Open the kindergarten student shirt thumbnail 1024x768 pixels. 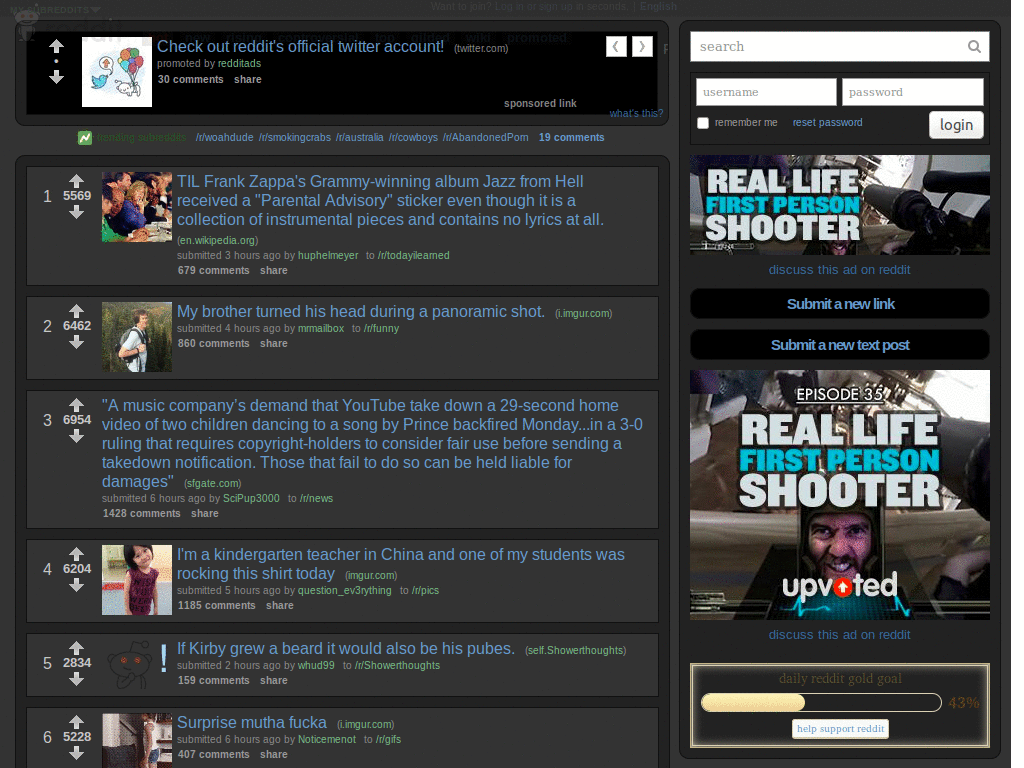pyautogui.click(x=136, y=580)
